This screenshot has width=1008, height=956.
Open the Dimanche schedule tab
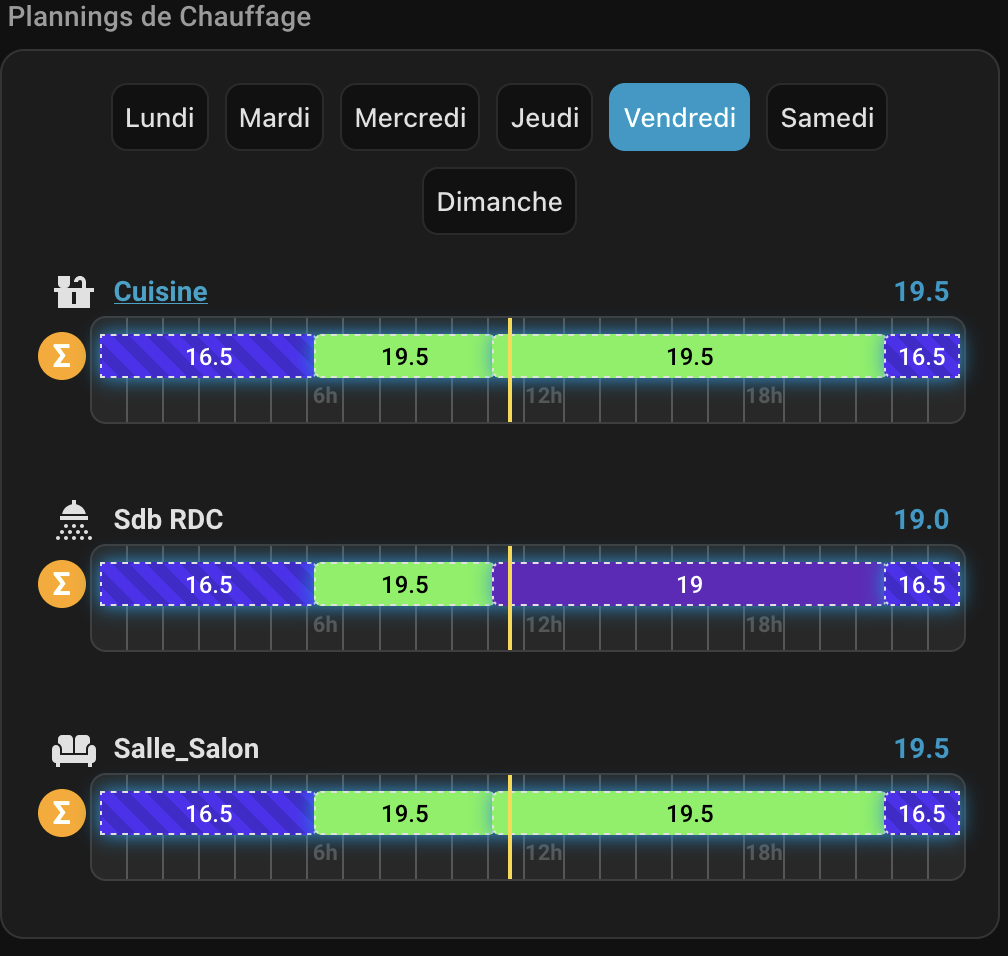pos(499,201)
